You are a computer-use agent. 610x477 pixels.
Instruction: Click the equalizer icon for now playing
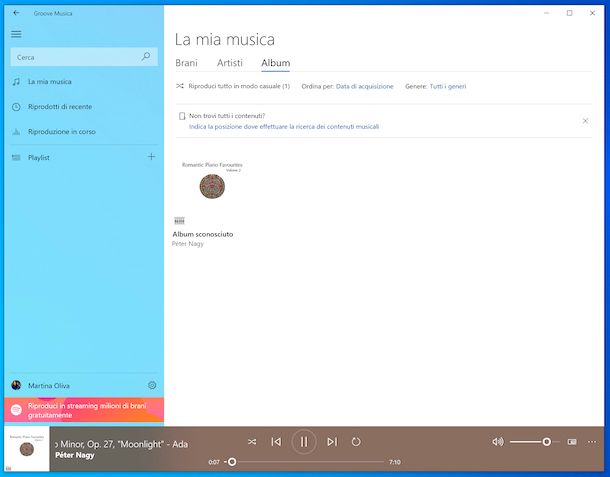16,132
